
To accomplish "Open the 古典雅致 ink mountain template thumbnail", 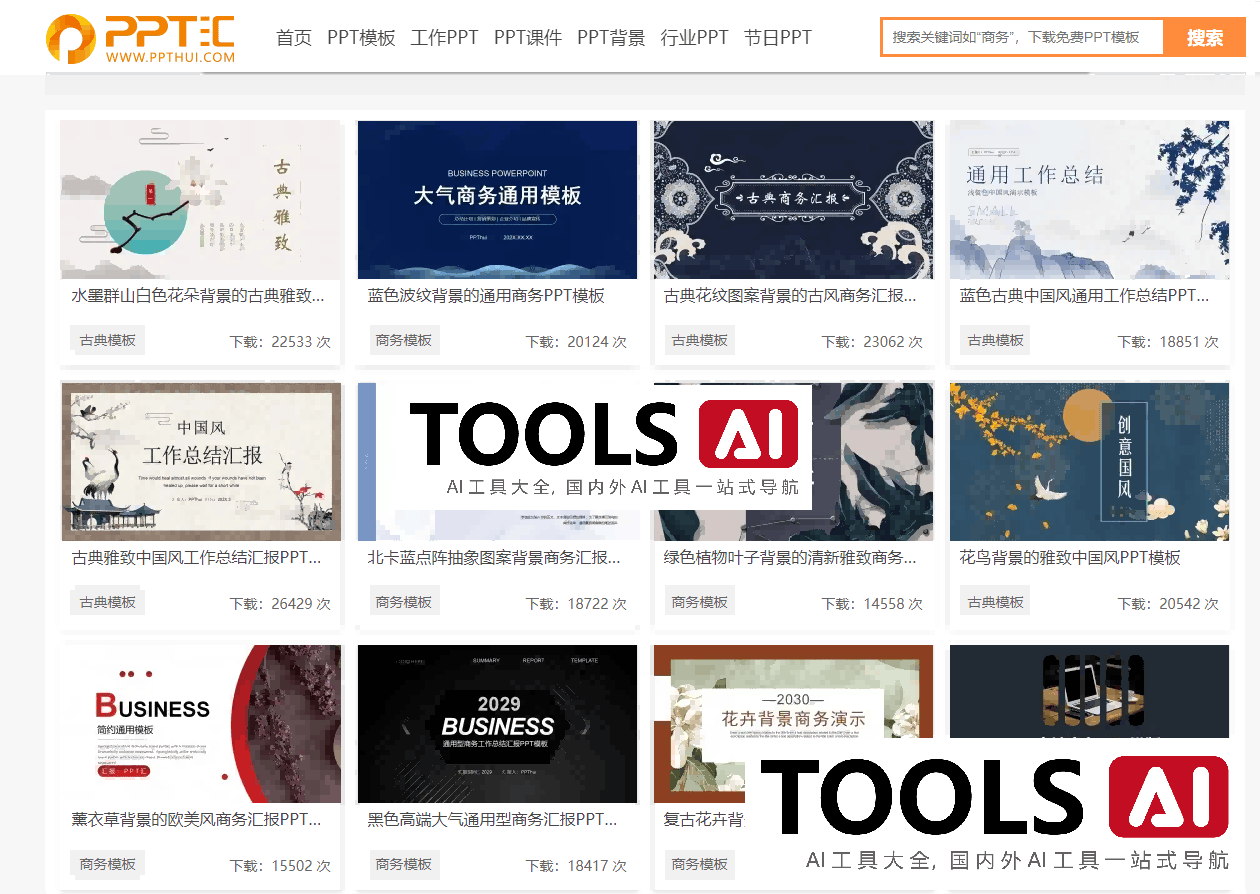I will point(201,200).
